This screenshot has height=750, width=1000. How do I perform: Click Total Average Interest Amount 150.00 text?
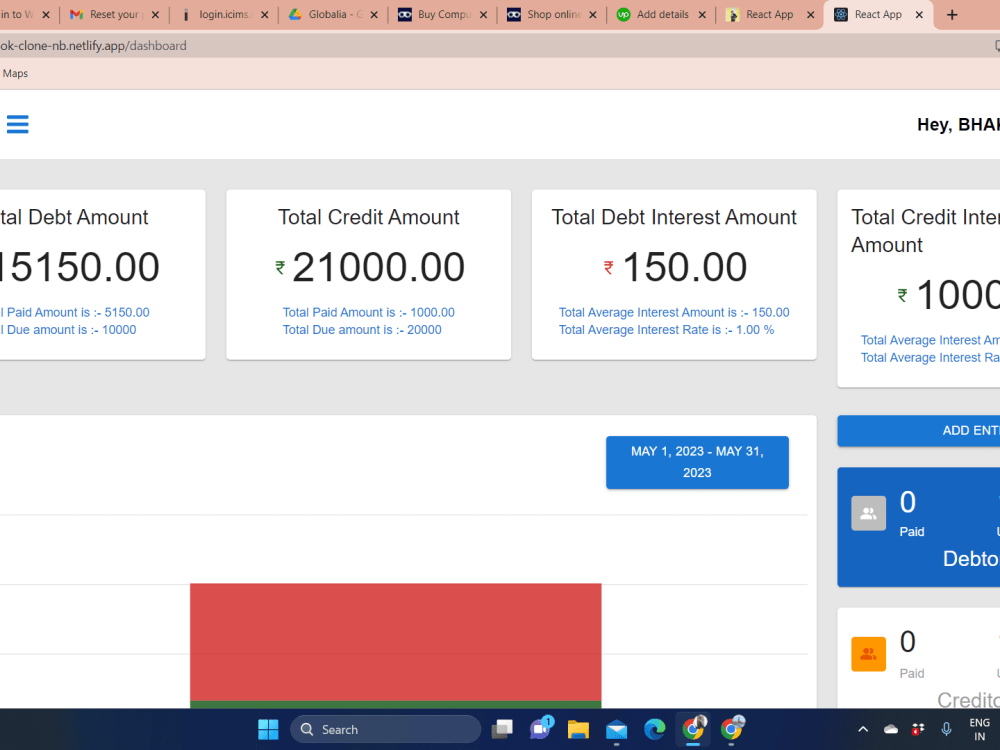674,312
